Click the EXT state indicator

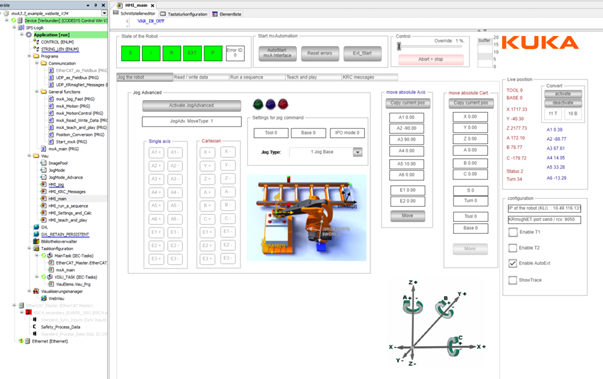192,53
